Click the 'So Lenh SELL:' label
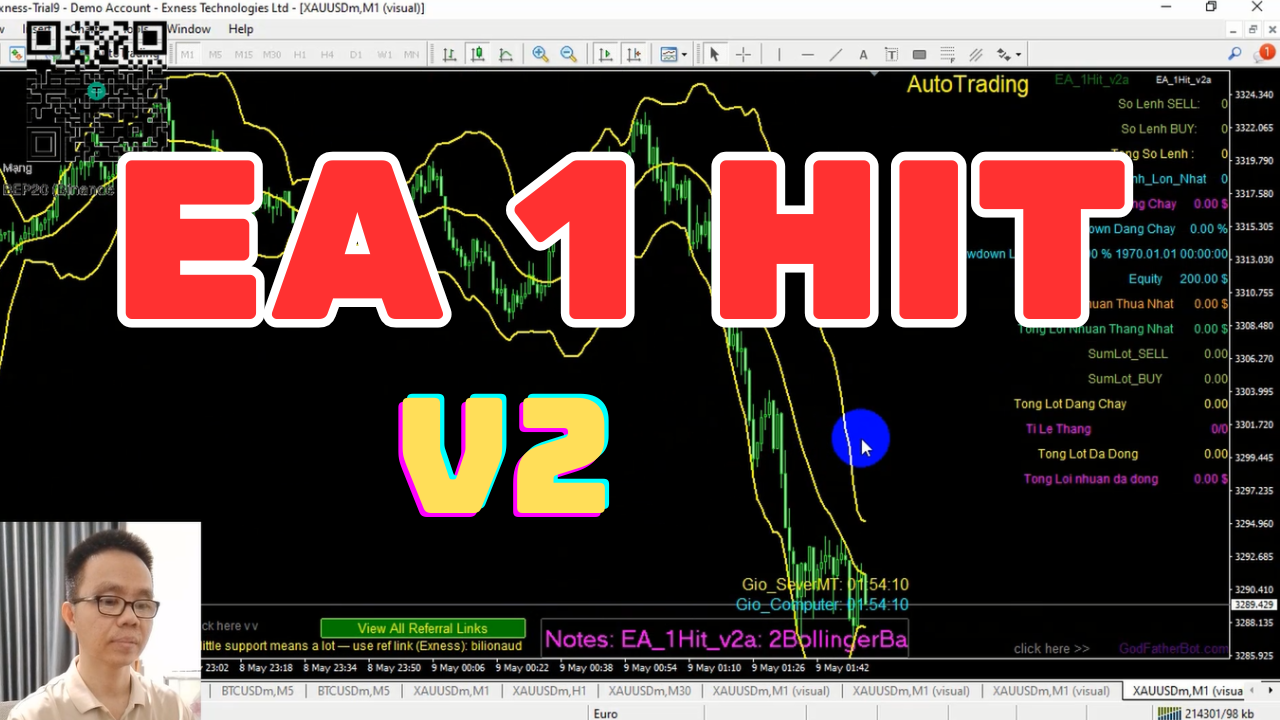 (1158, 104)
